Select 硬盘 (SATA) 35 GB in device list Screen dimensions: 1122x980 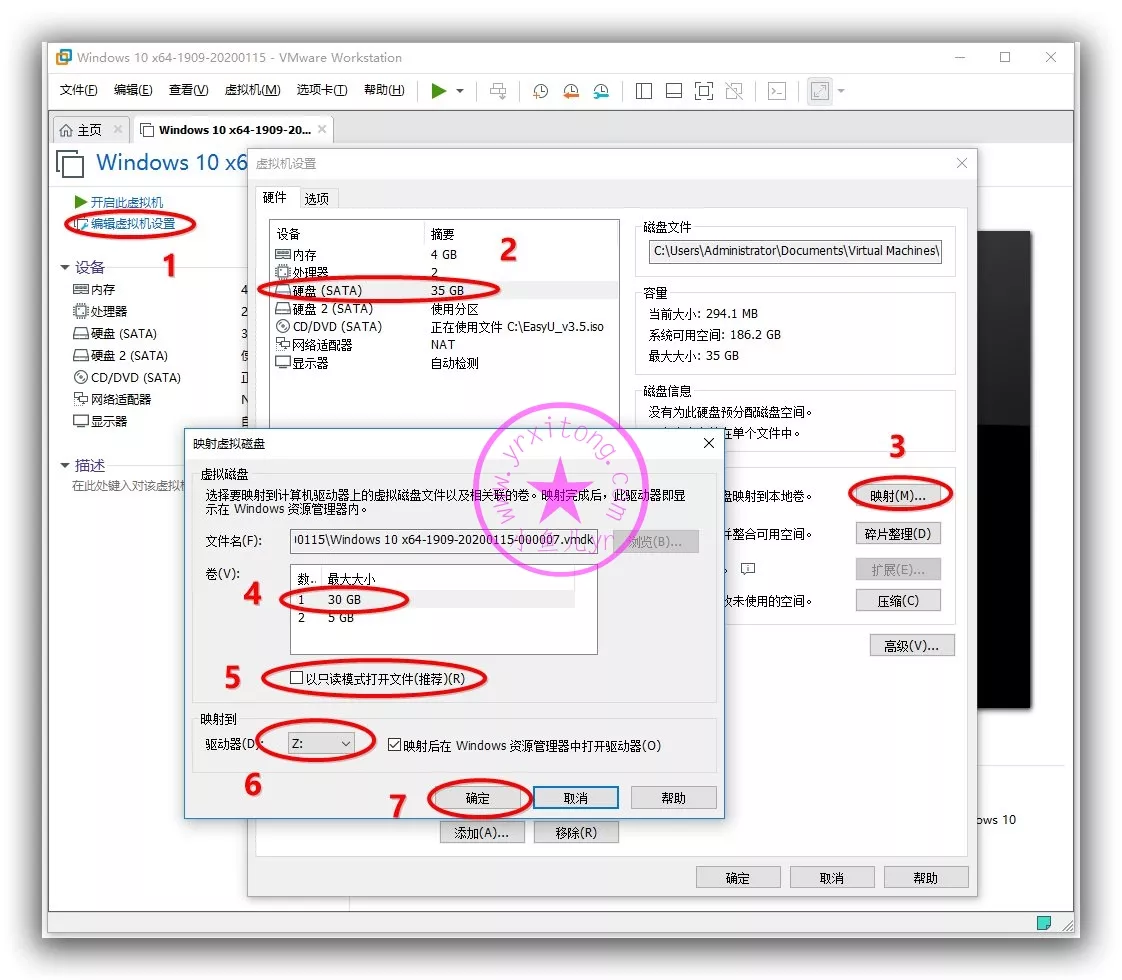[x=332, y=290]
